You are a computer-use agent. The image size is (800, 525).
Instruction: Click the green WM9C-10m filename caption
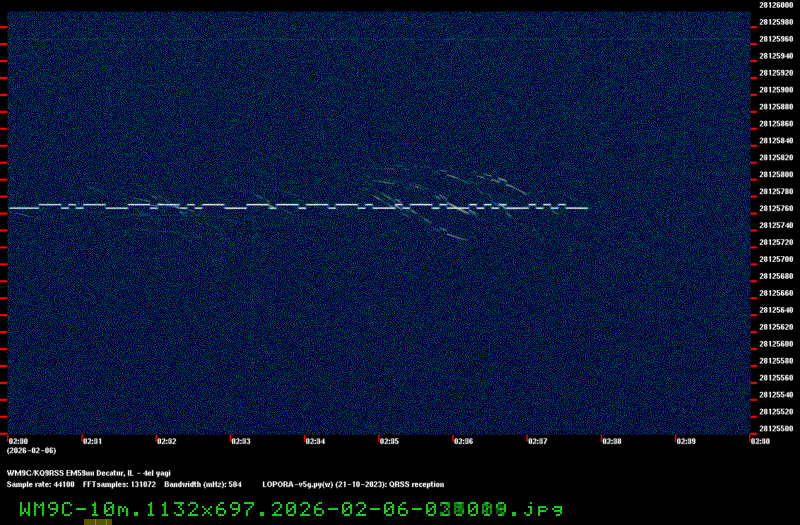click(x=290, y=508)
